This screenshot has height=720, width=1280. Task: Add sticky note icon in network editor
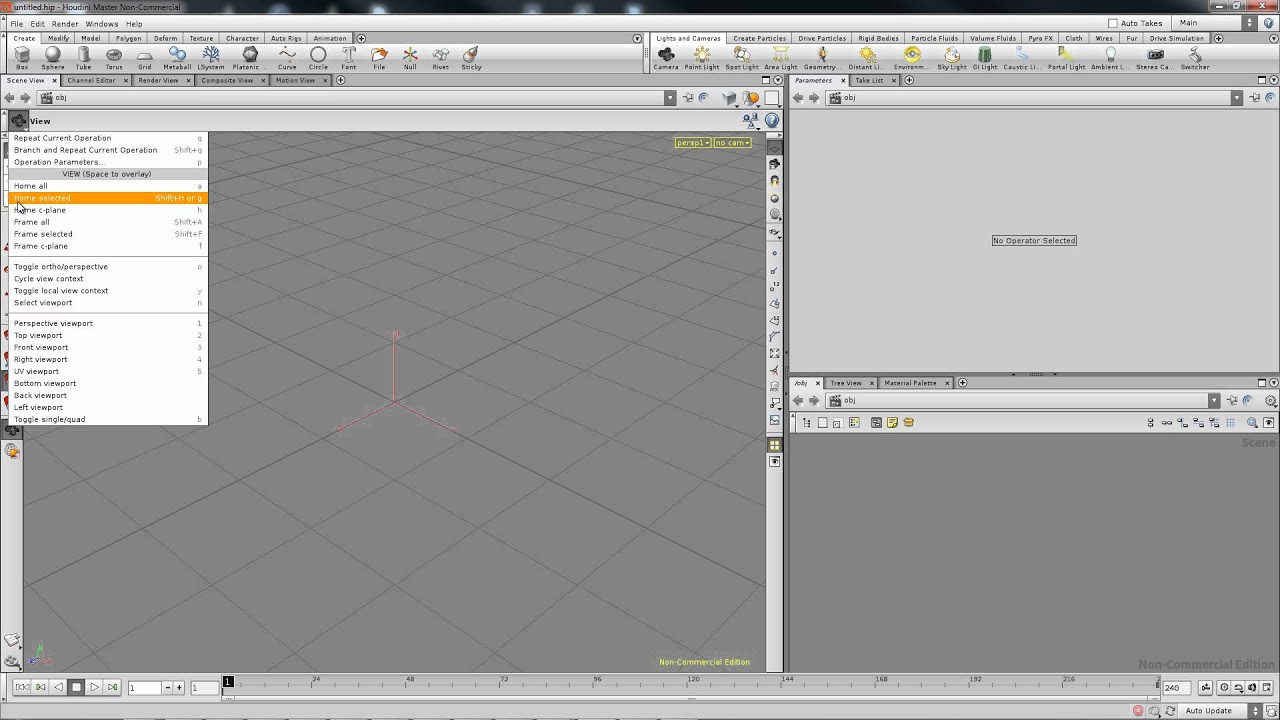(x=892, y=423)
